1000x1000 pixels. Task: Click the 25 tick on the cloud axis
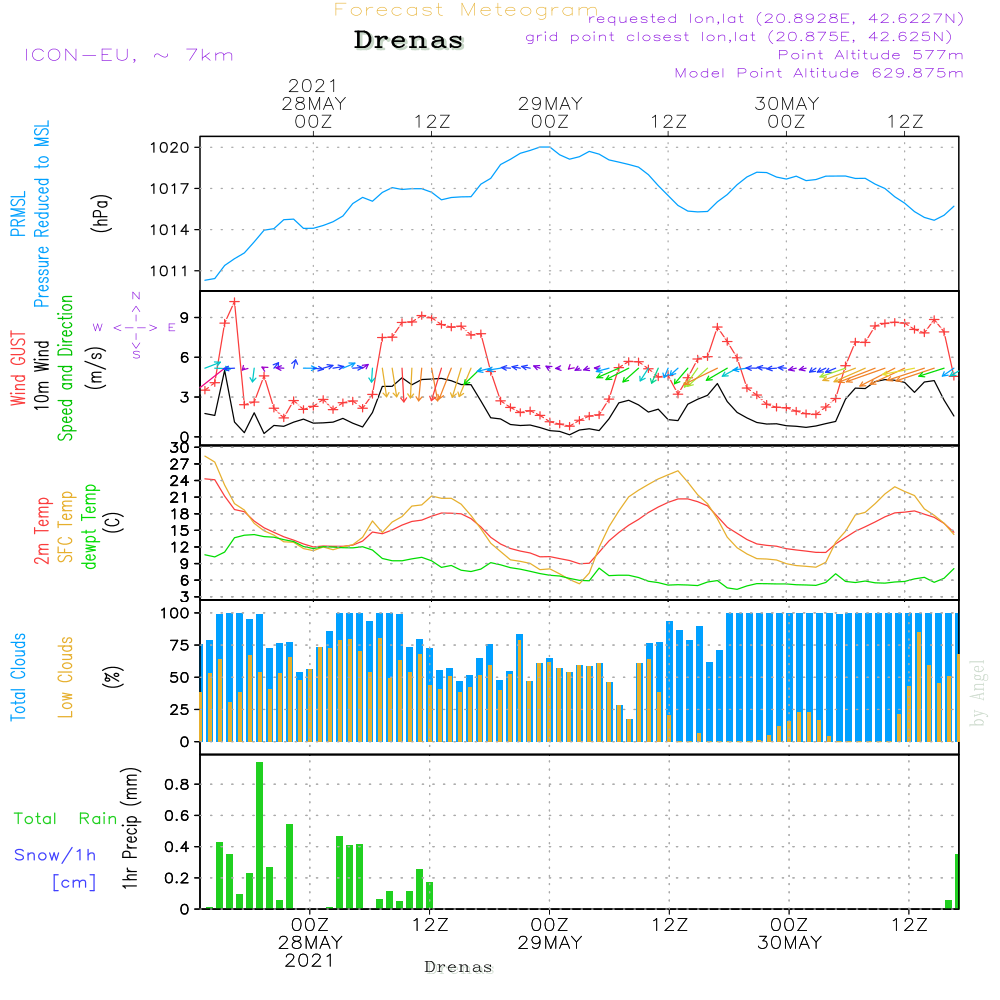coord(179,710)
